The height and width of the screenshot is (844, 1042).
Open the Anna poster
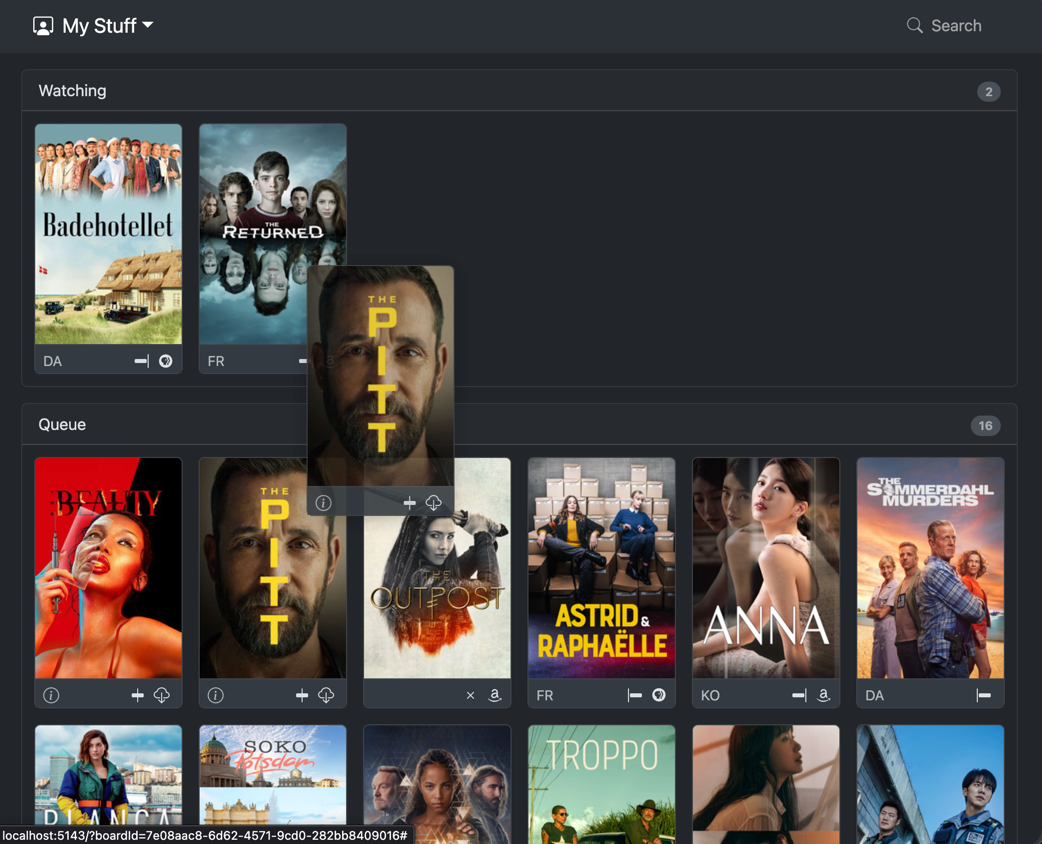tap(766, 568)
